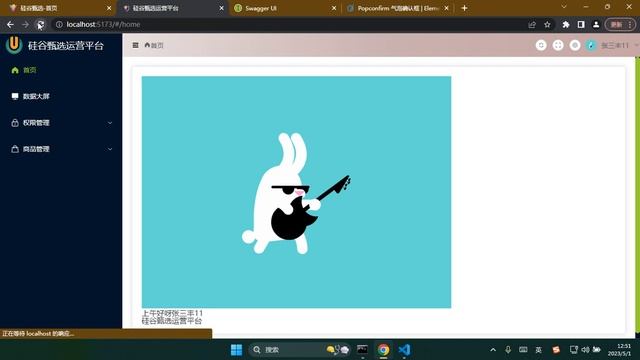Click the 英 input language indicator

539,350
